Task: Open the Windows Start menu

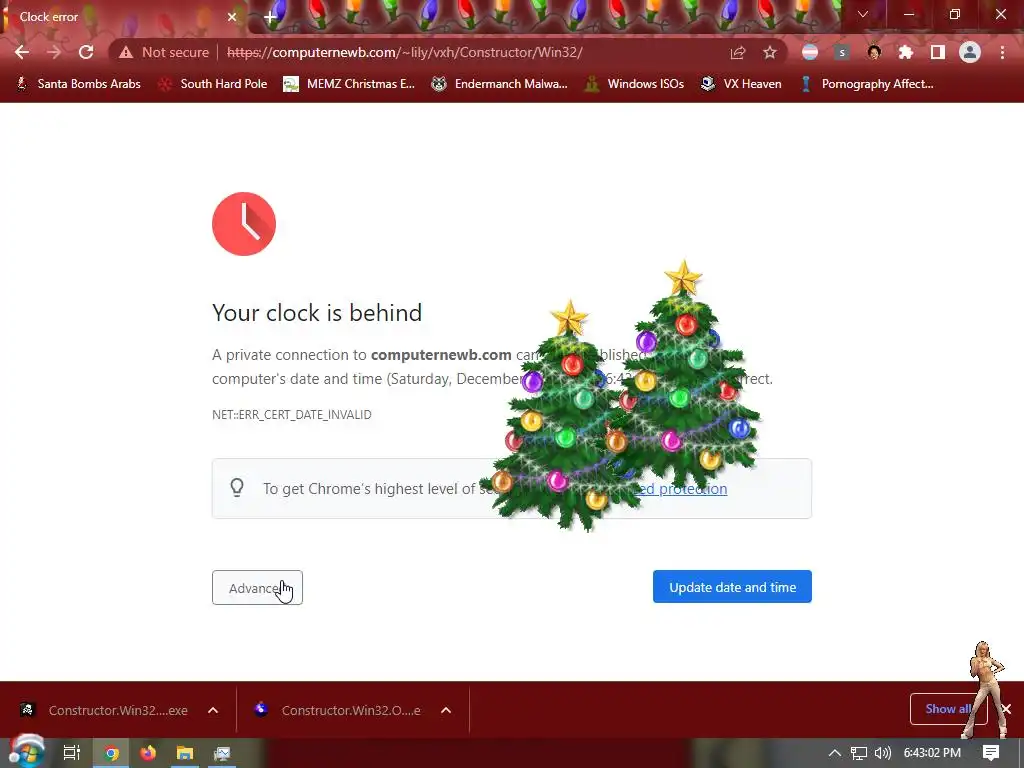Action: pyautogui.click(x=26, y=753)
